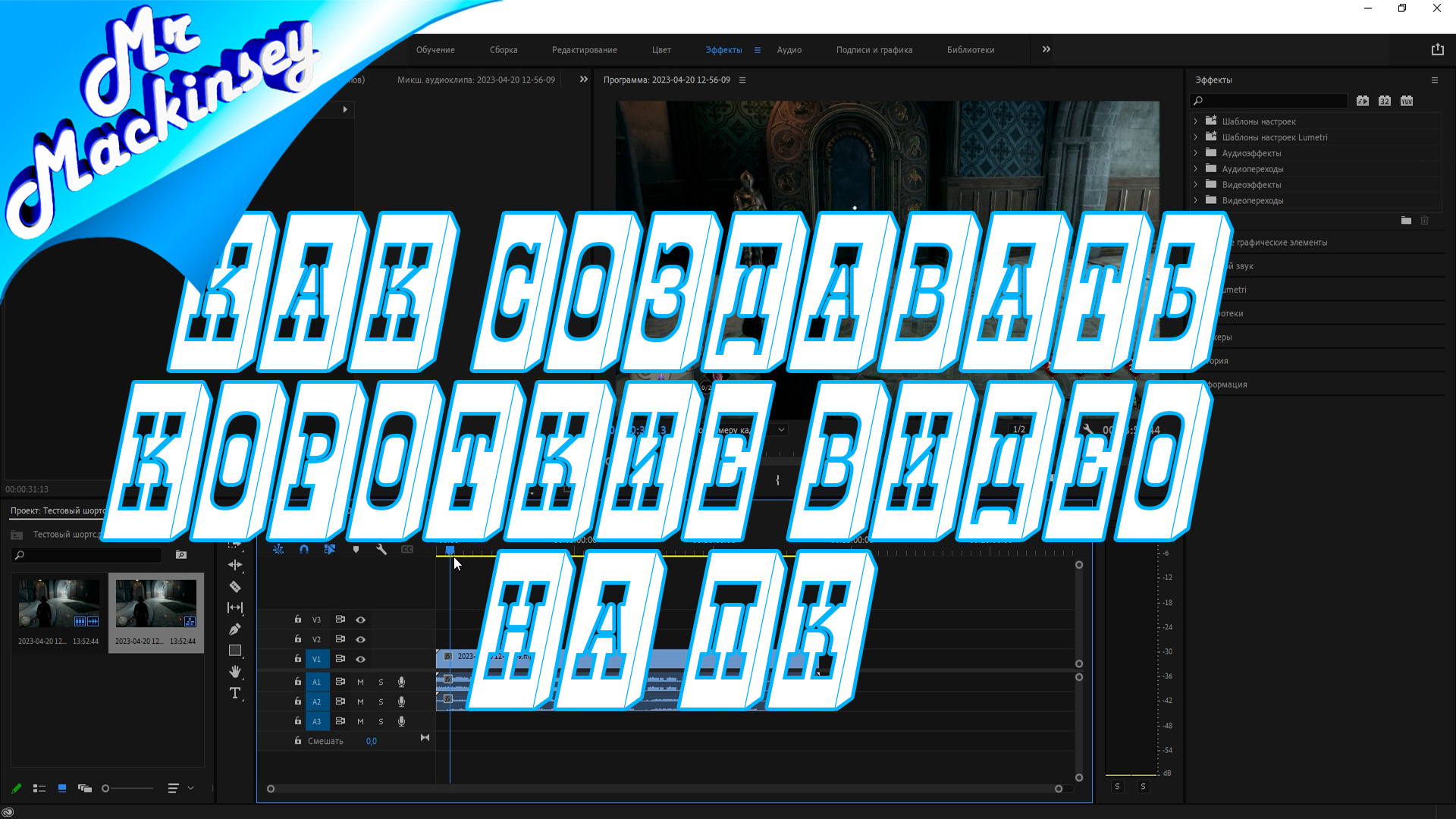Expand the Видеоэффекты folder

(x=1196, y=184)
